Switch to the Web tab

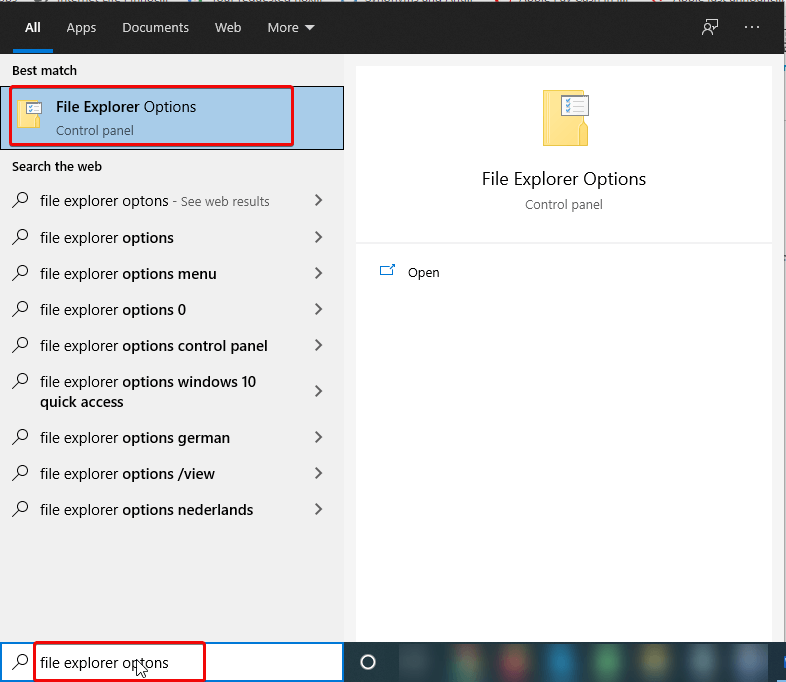click(x=228, y=28)
